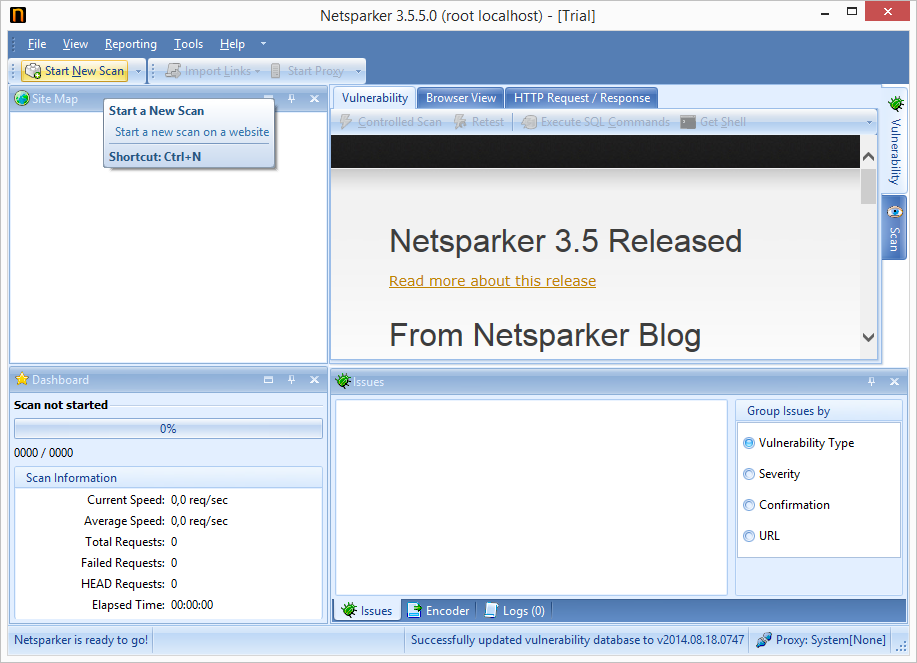The height and width of the screenshot is (663, 917).
Task: Click Import Links in the toolbar
Action: point(209,71)
